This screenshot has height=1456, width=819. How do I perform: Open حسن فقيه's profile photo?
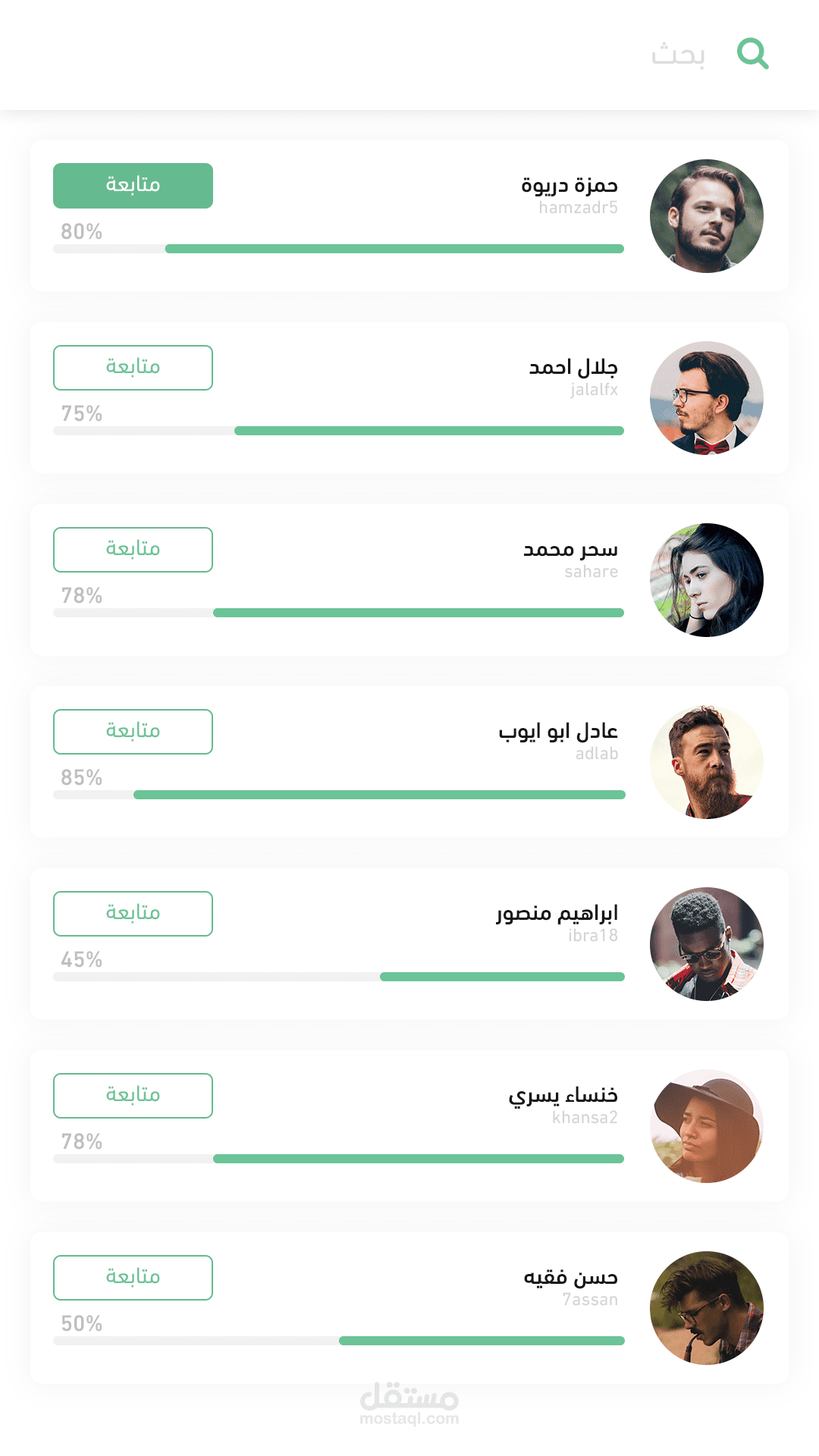click(707, 1308)
